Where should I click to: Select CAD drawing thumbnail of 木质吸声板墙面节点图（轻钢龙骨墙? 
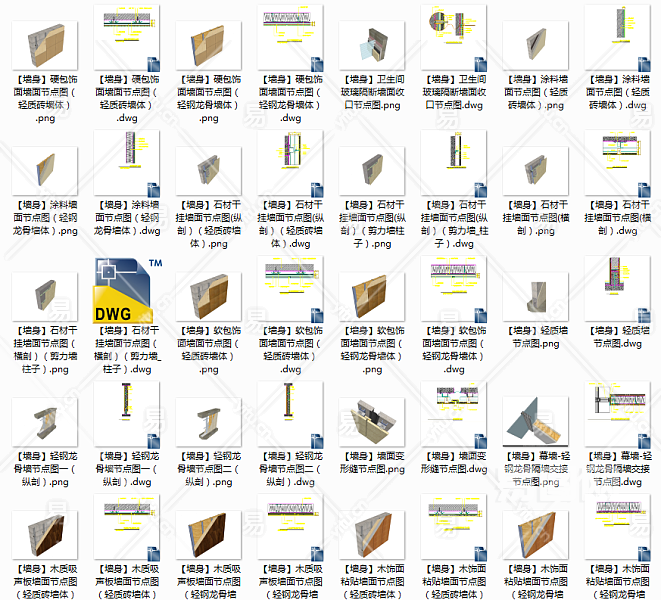(290, 527)
